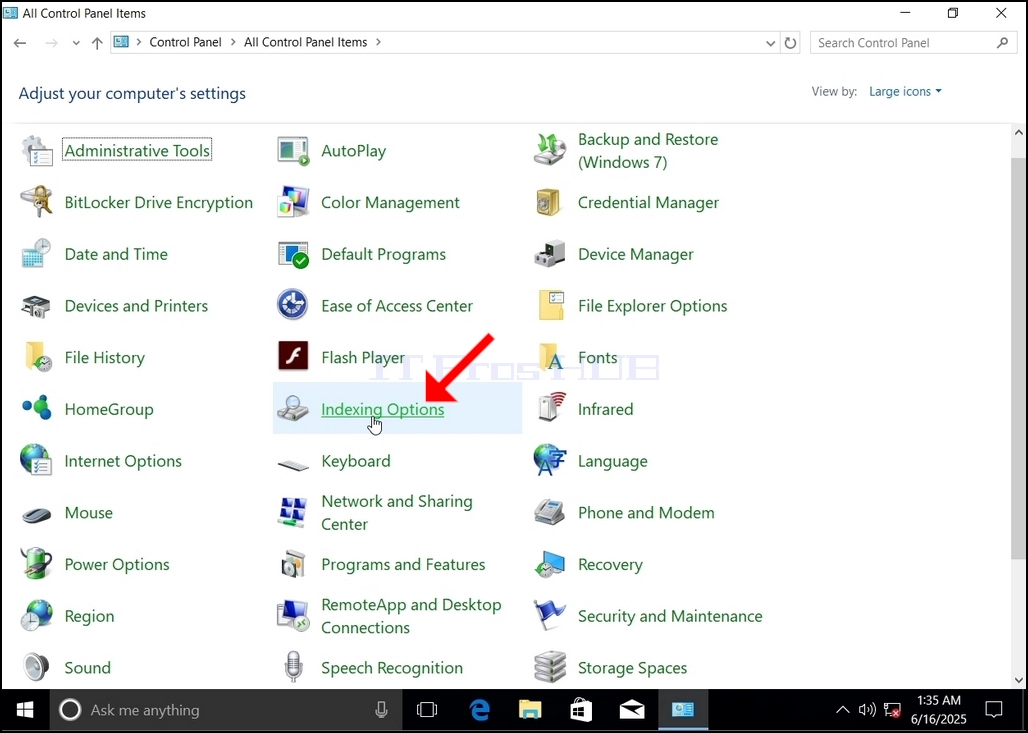The width and height of the screenshot is (1028, 733).
Task: Open Task View on the taskbar
Action: 427,710
